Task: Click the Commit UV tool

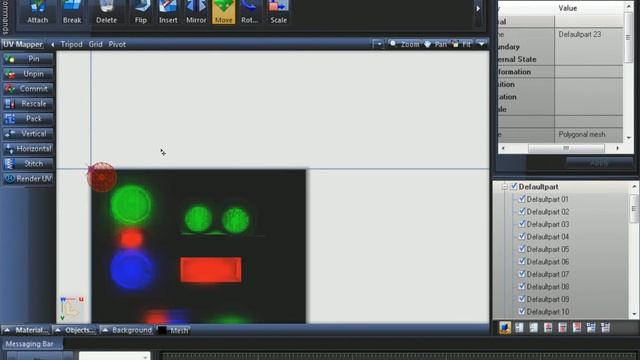Action: (x=28, y=89)
